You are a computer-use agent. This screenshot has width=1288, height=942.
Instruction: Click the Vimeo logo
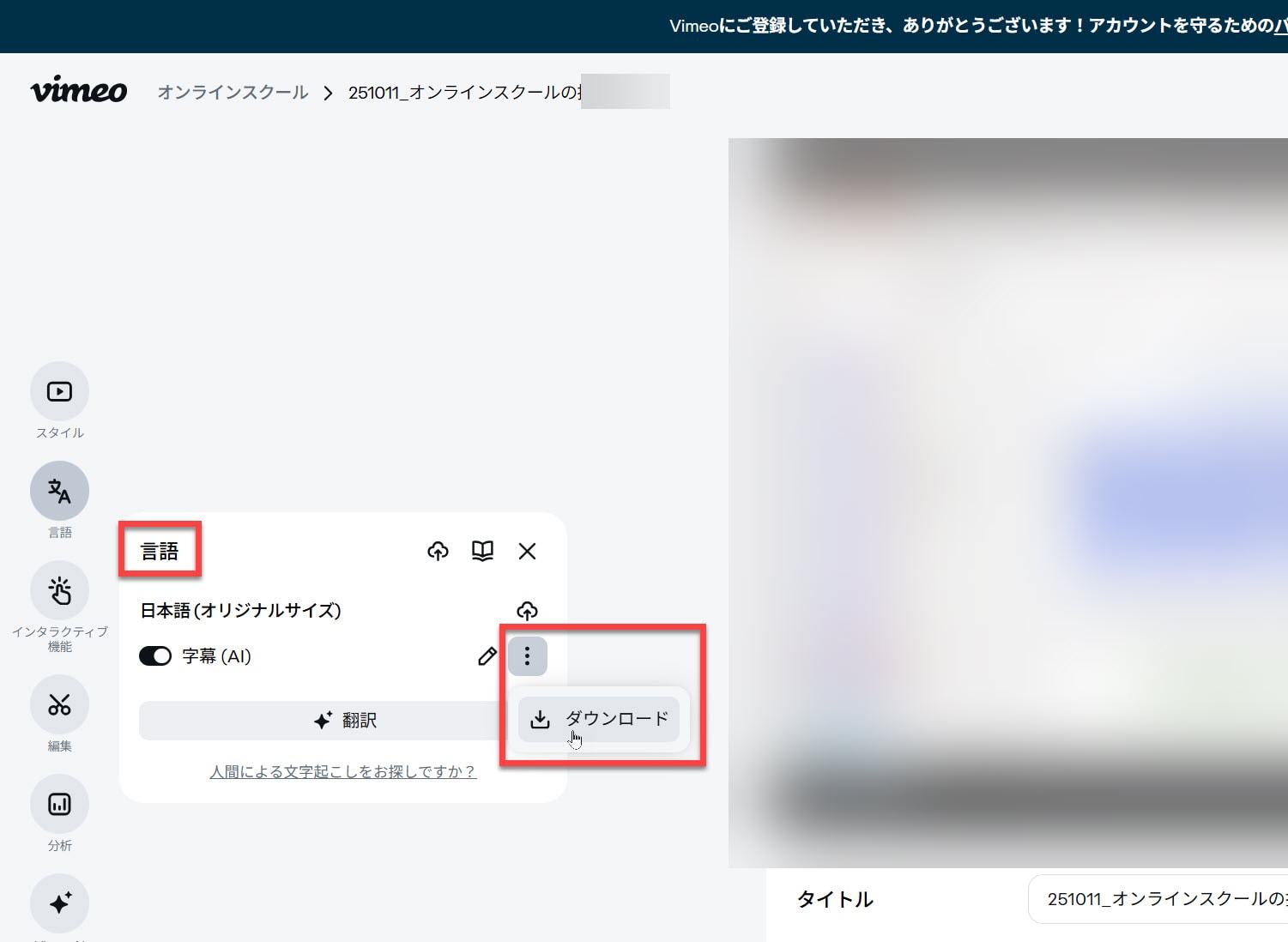[79, 91]
